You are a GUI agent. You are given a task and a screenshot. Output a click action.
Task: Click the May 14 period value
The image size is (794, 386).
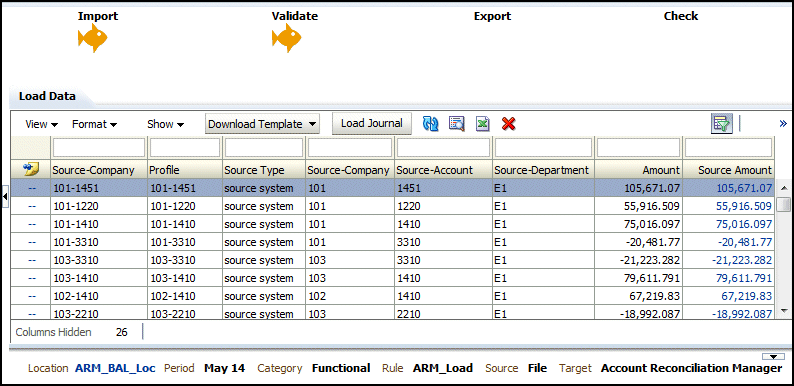click(x=224, y=368)
